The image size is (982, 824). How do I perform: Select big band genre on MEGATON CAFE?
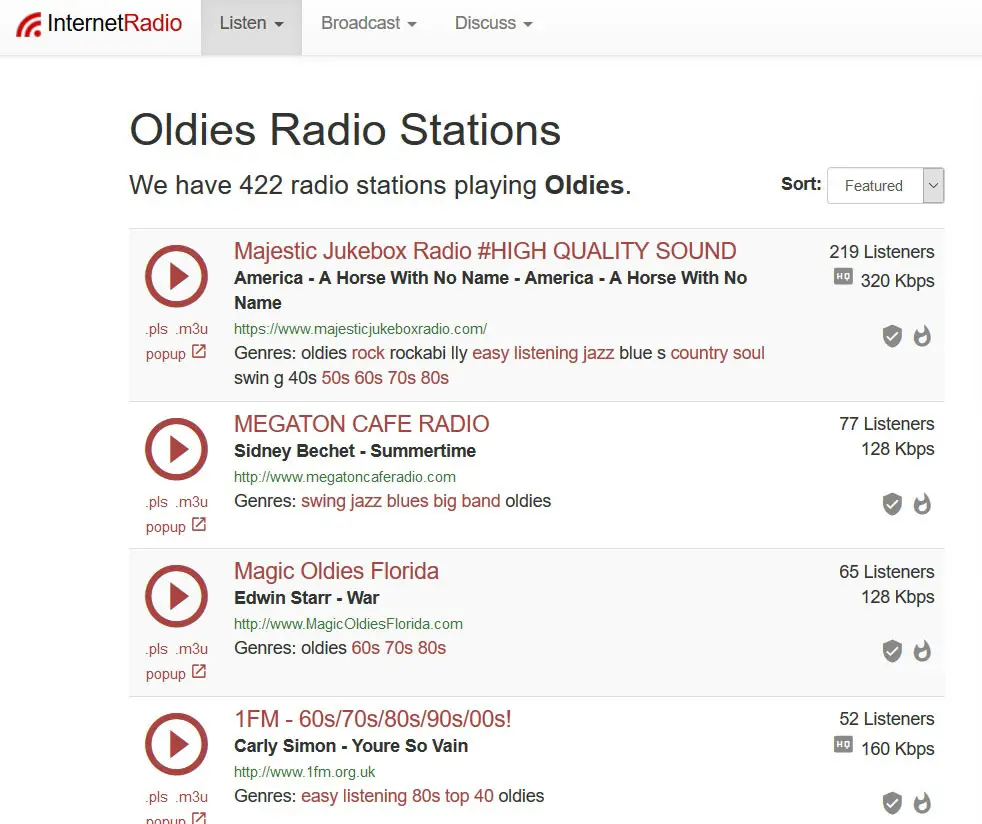tap(465, 502)
